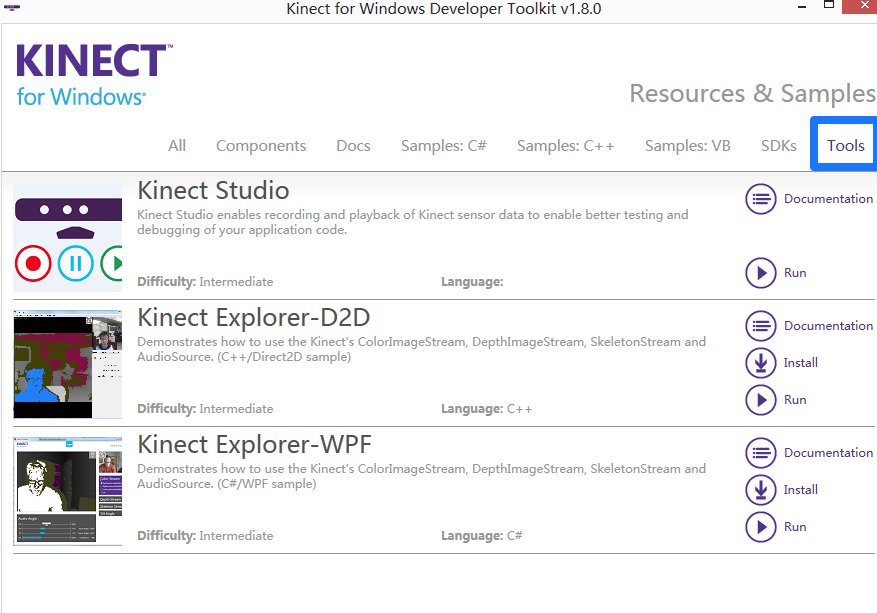Click the Resources & Samples heading
The height and width of the screenshot is (613, 877).
[752, 93]
